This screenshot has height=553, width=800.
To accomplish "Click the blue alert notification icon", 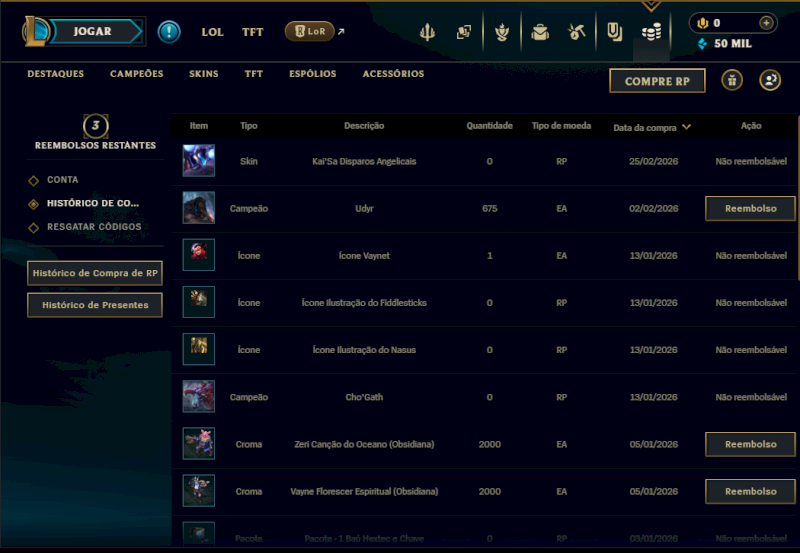I will point(169,32).
